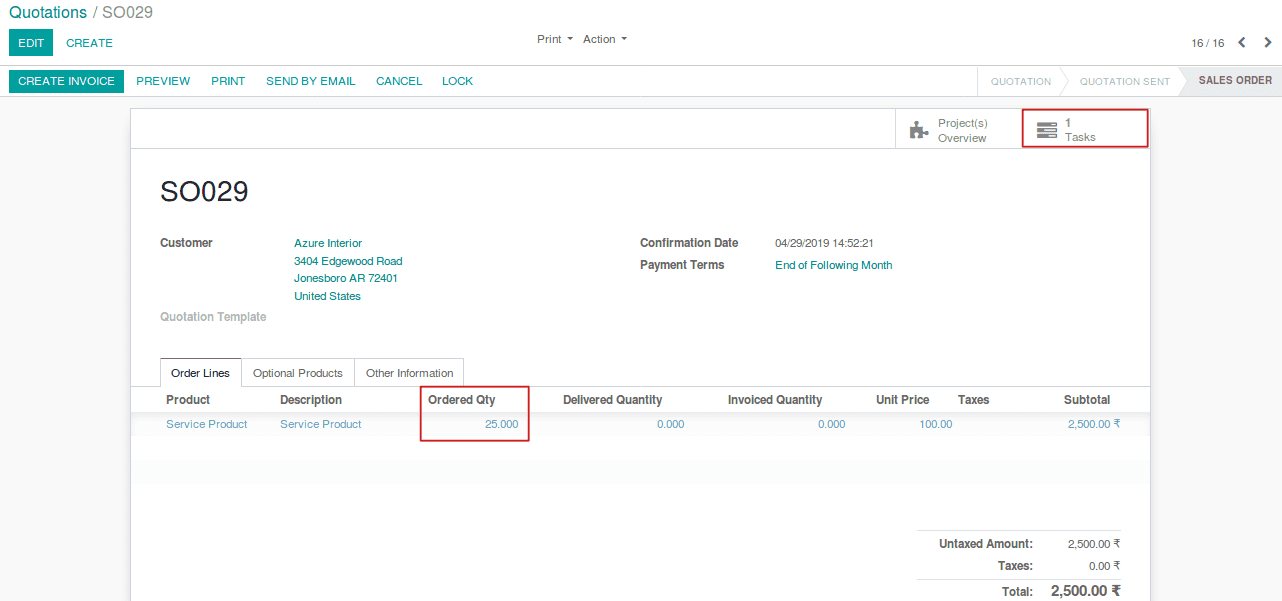Select the SALES ORDER status stage
Screen dimensions: 1282x601
coord(1235,81)
